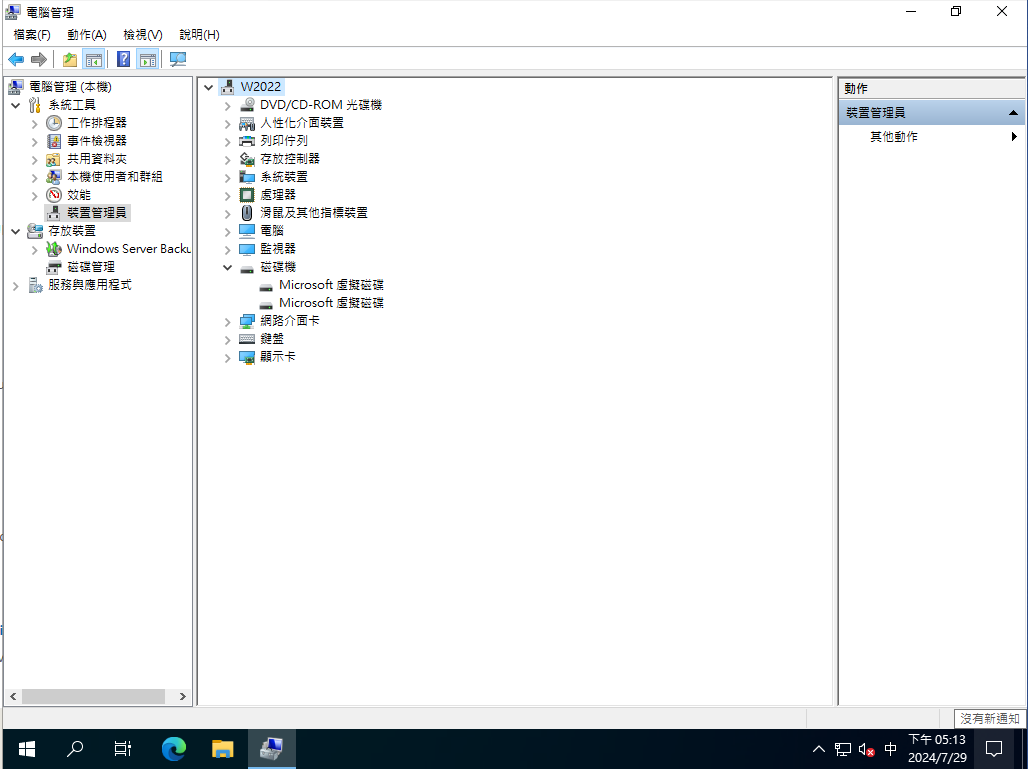Select the 共用資料夾 icon
This screenshot has height=769, width=1028.
[x=54, y=159]
